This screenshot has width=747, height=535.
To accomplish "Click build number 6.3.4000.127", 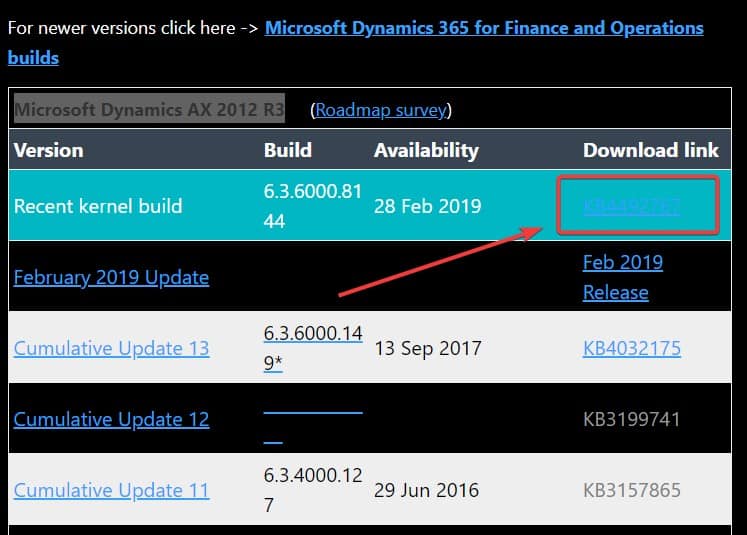I will pos(313,490).
